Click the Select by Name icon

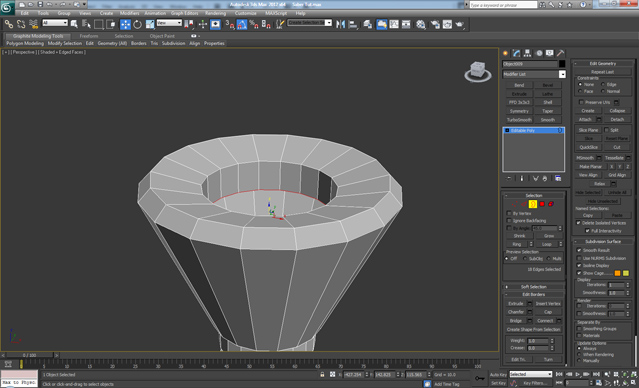click(x=86, y=24)
